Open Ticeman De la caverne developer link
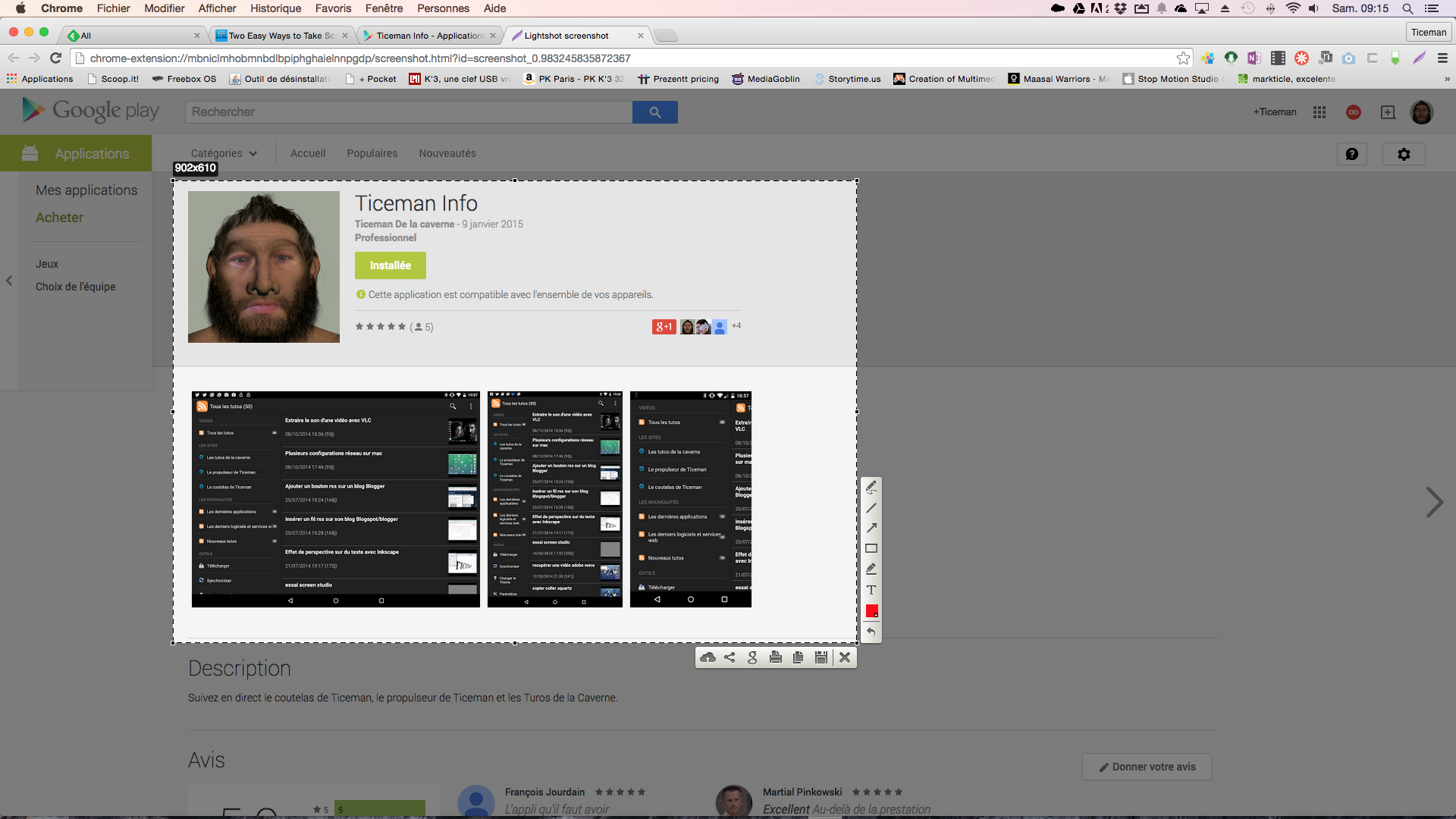 [x=405, y=224]
